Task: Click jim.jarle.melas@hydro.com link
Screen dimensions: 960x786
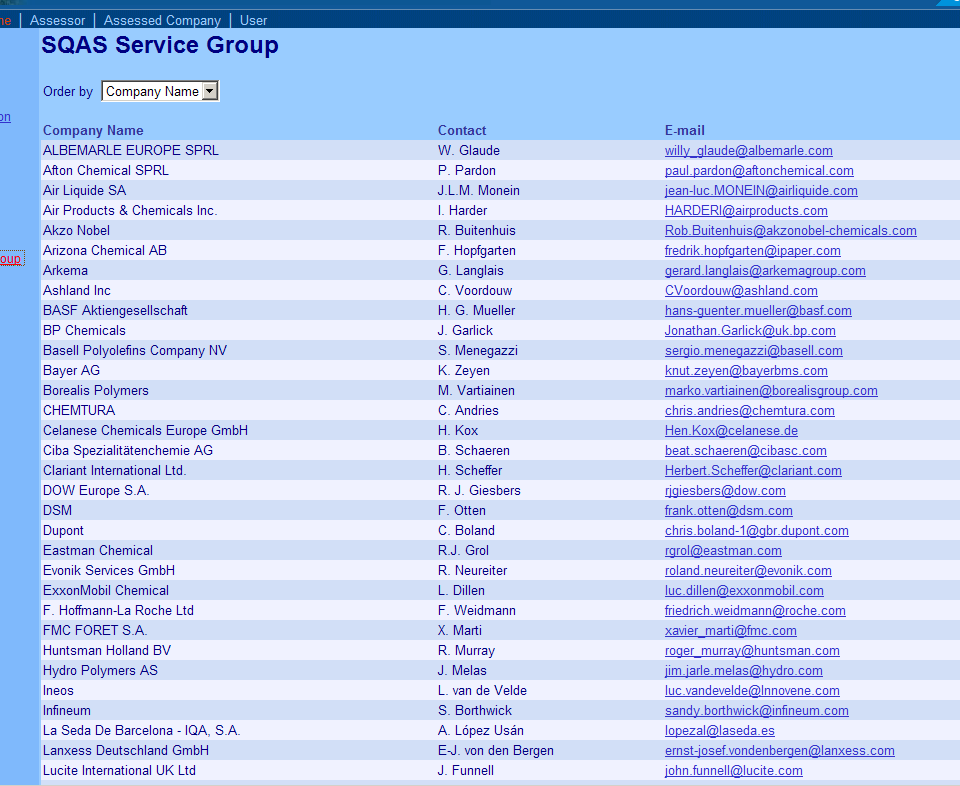Action: pyautogui.click(x=743, y=670)
